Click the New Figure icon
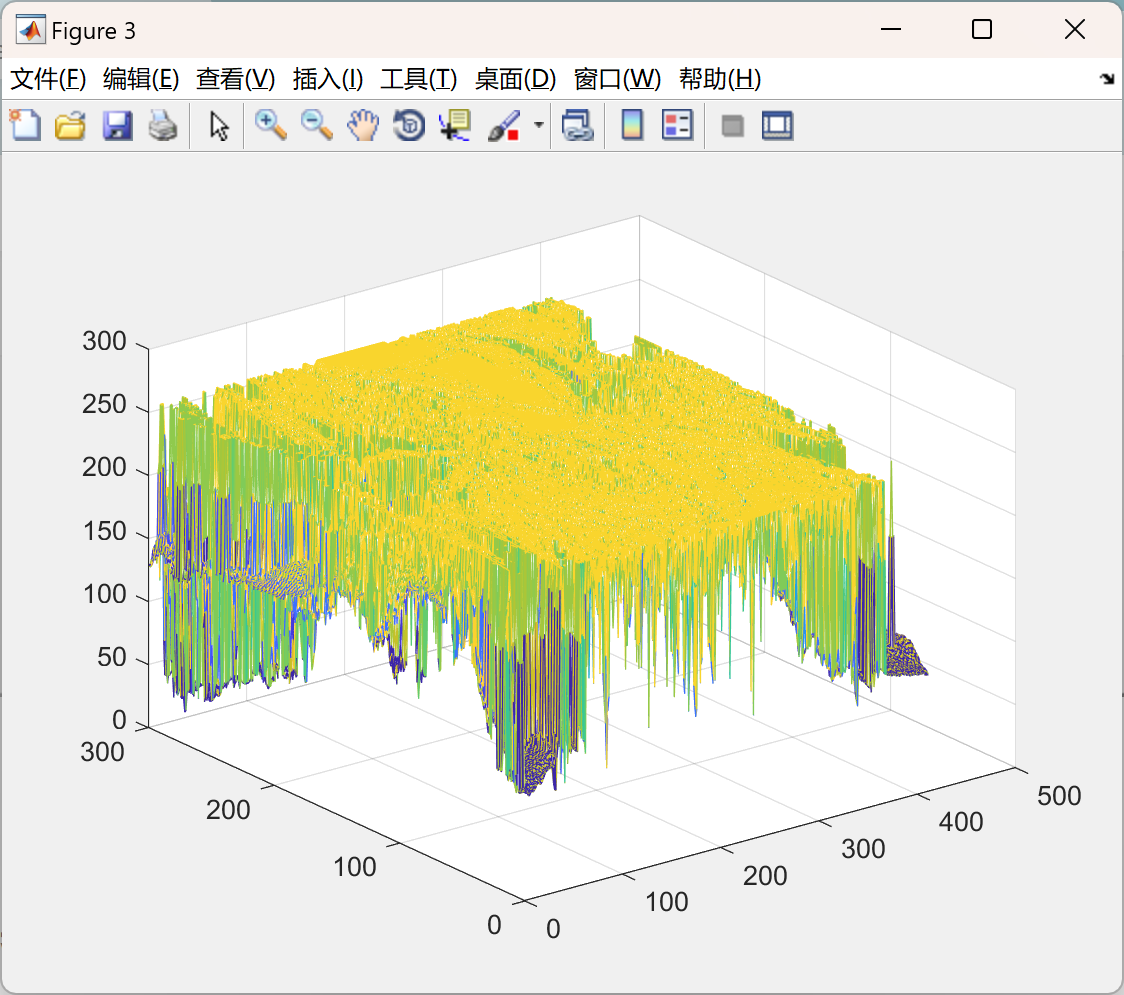This screenshot has width=1124, height=995. pos(25,125)
